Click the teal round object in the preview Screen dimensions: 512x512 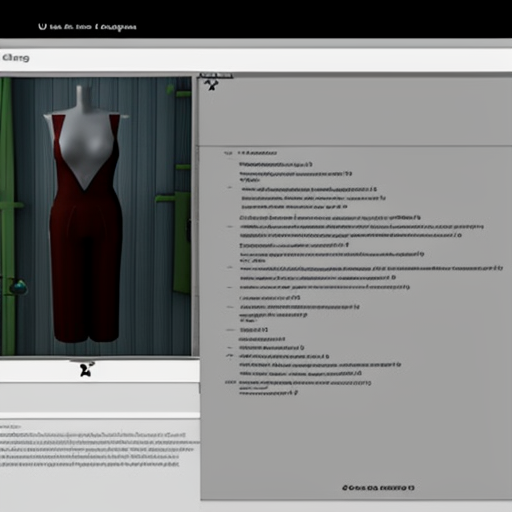point(19,286)
